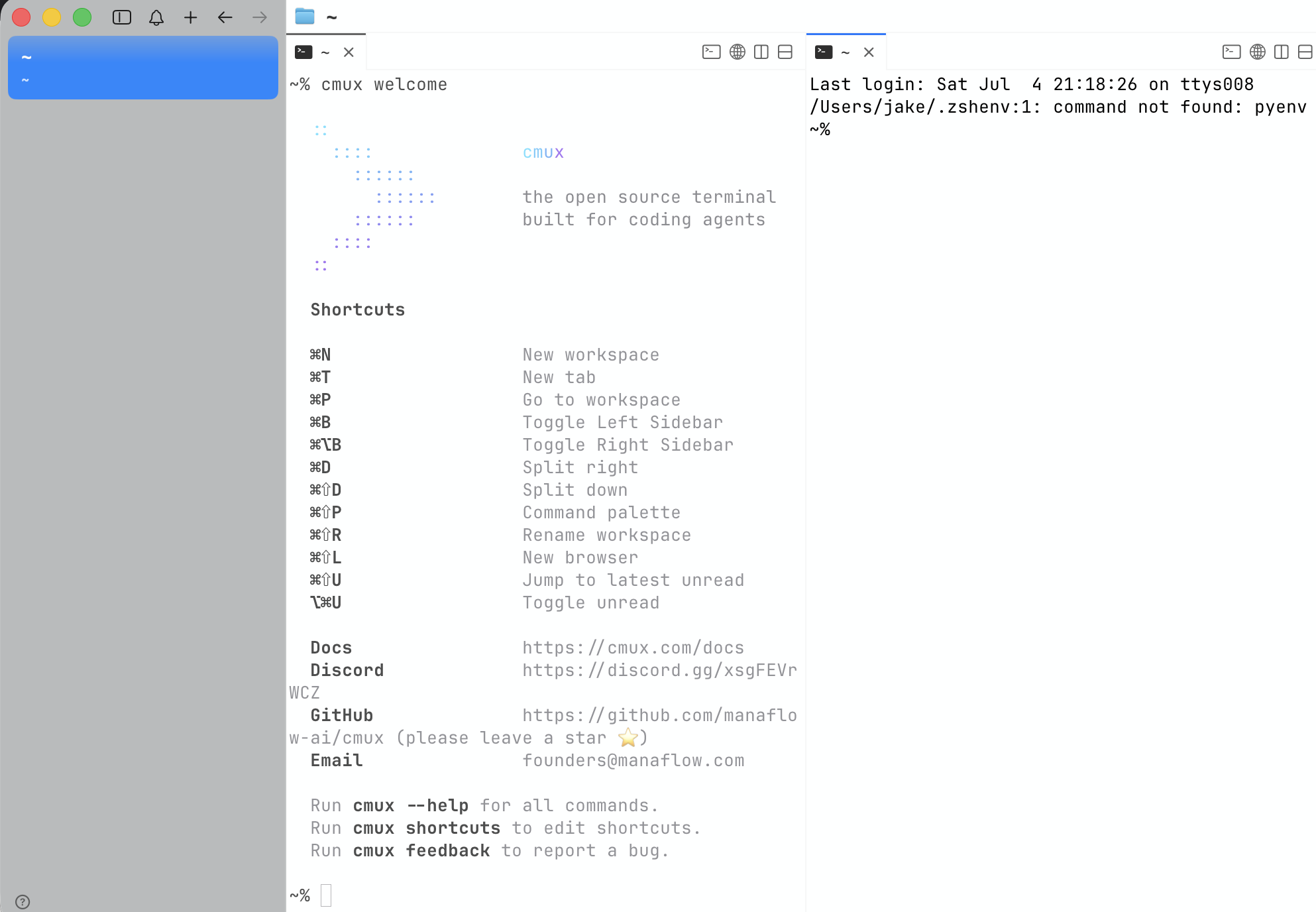1316x912 pixels.
Task: Click the 'cmux feedback' command text
Action: click(x=421, y=850)
